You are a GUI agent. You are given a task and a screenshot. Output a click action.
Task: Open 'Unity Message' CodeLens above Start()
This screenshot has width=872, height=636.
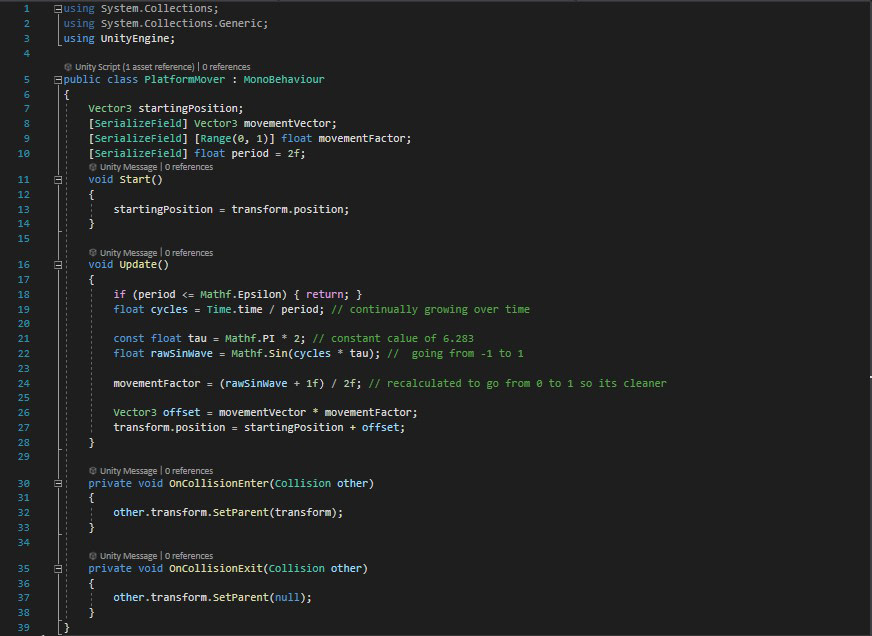pyautogui.click(x=128, y=167)
